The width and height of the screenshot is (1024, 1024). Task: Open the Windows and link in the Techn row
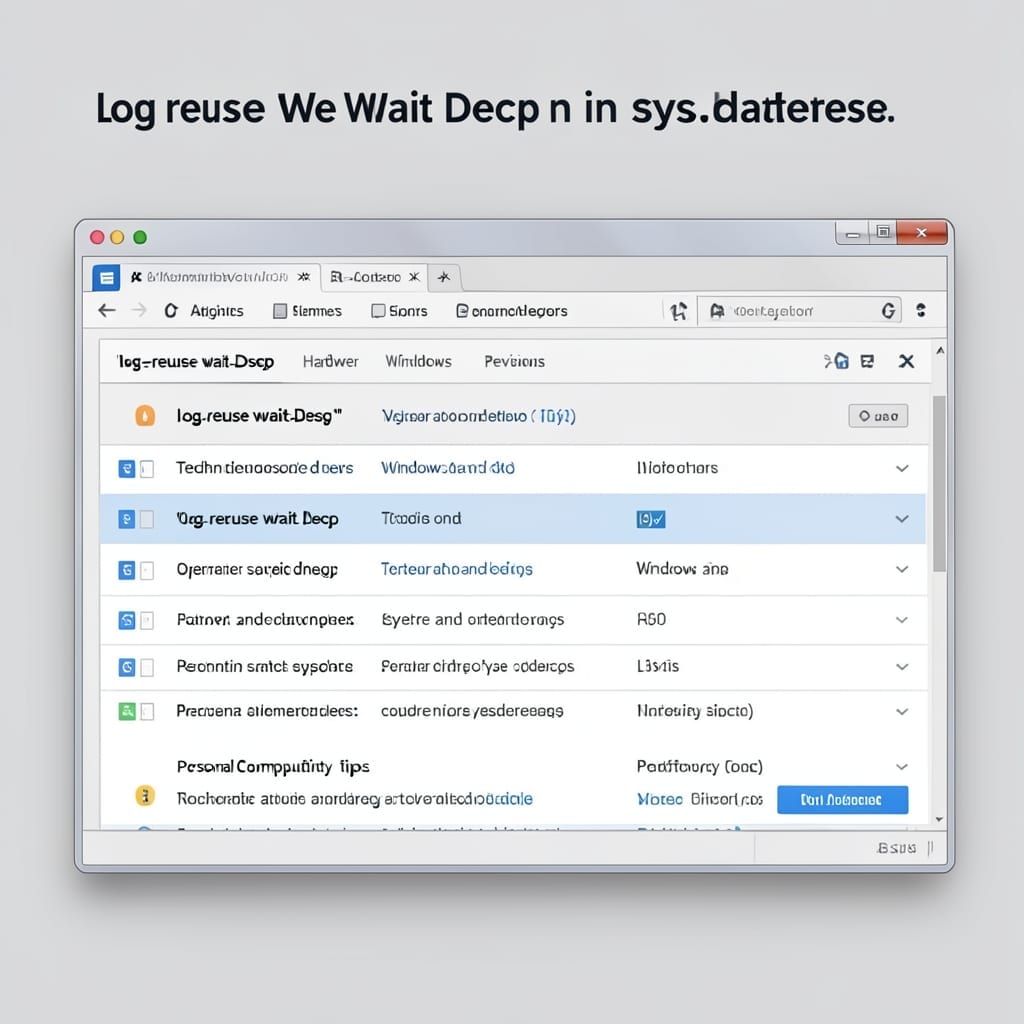[448, 468]
